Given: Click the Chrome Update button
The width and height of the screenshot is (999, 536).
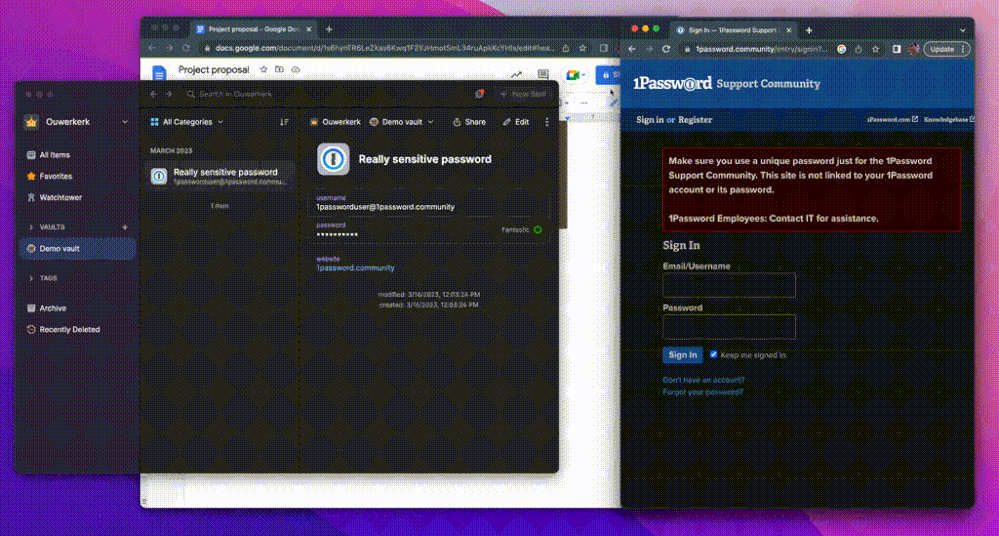Looking at the screenshot, I should (x=946, y=49).
